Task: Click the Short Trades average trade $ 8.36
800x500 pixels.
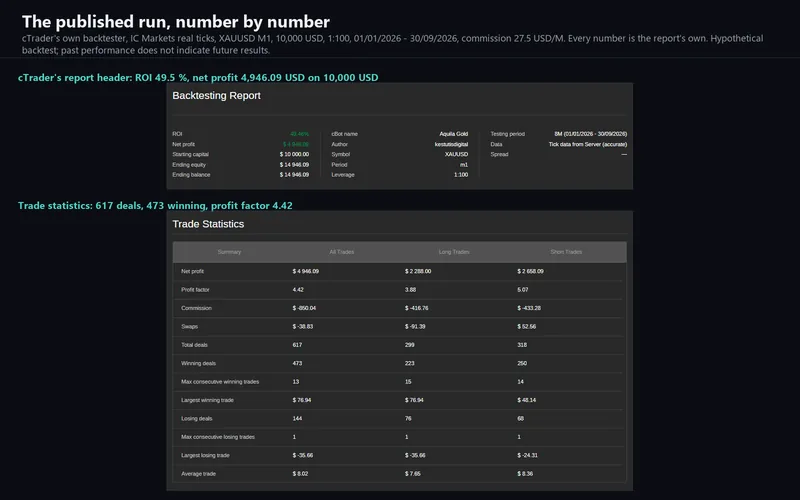Action: tap(525, 473)
